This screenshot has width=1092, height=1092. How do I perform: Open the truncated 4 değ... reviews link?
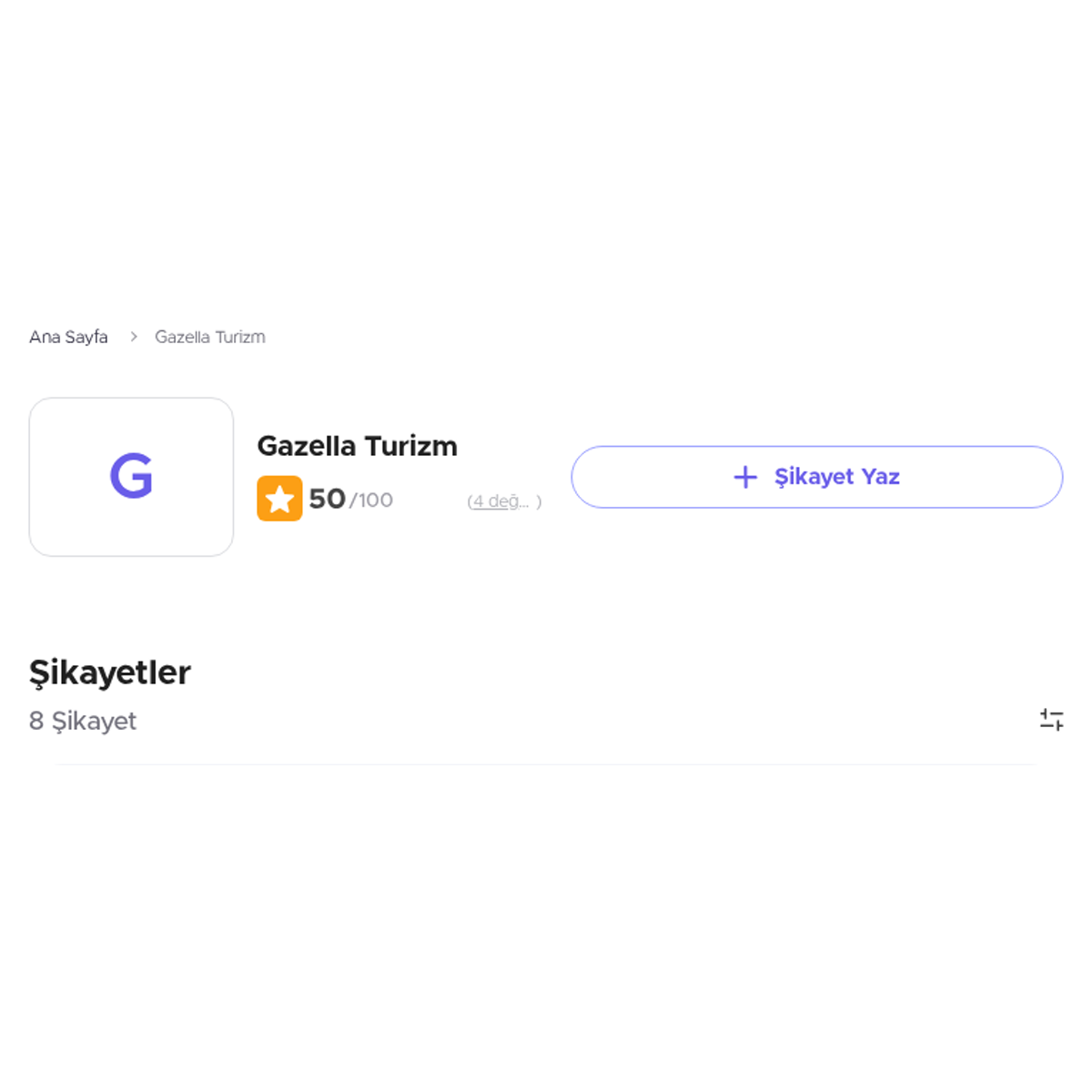coord(500,501)
